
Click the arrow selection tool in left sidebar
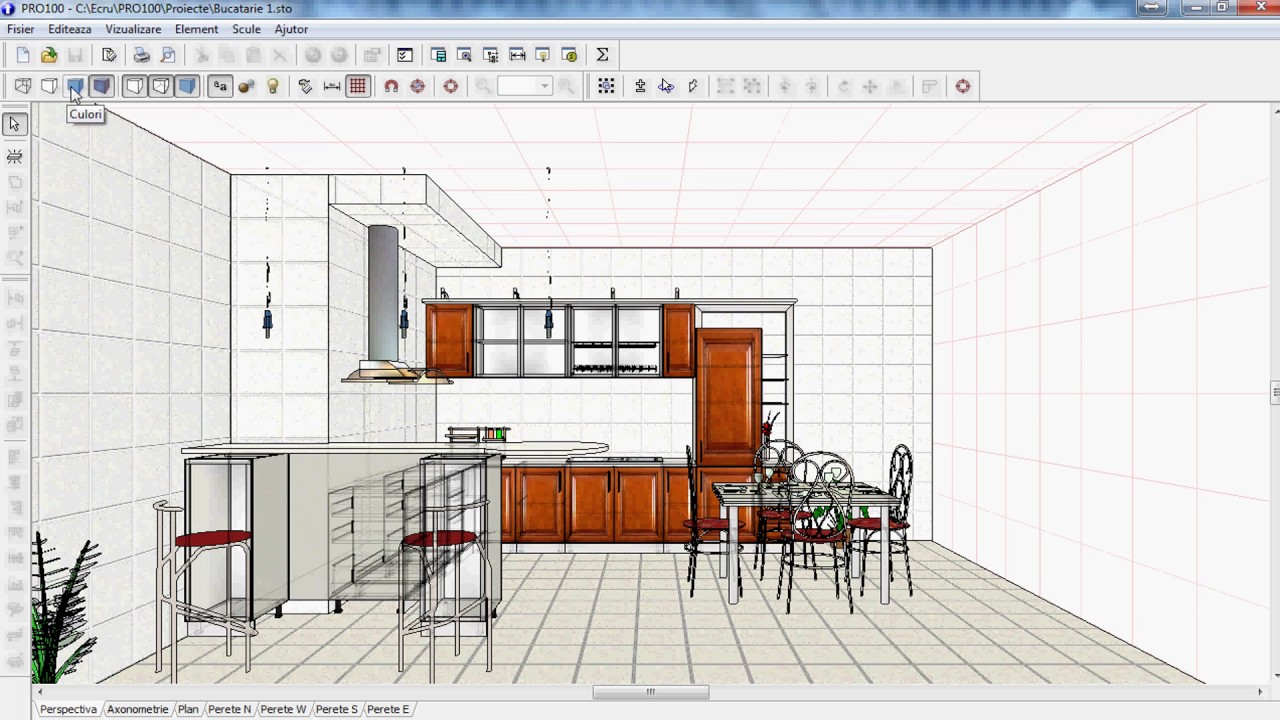click(14, 124)
